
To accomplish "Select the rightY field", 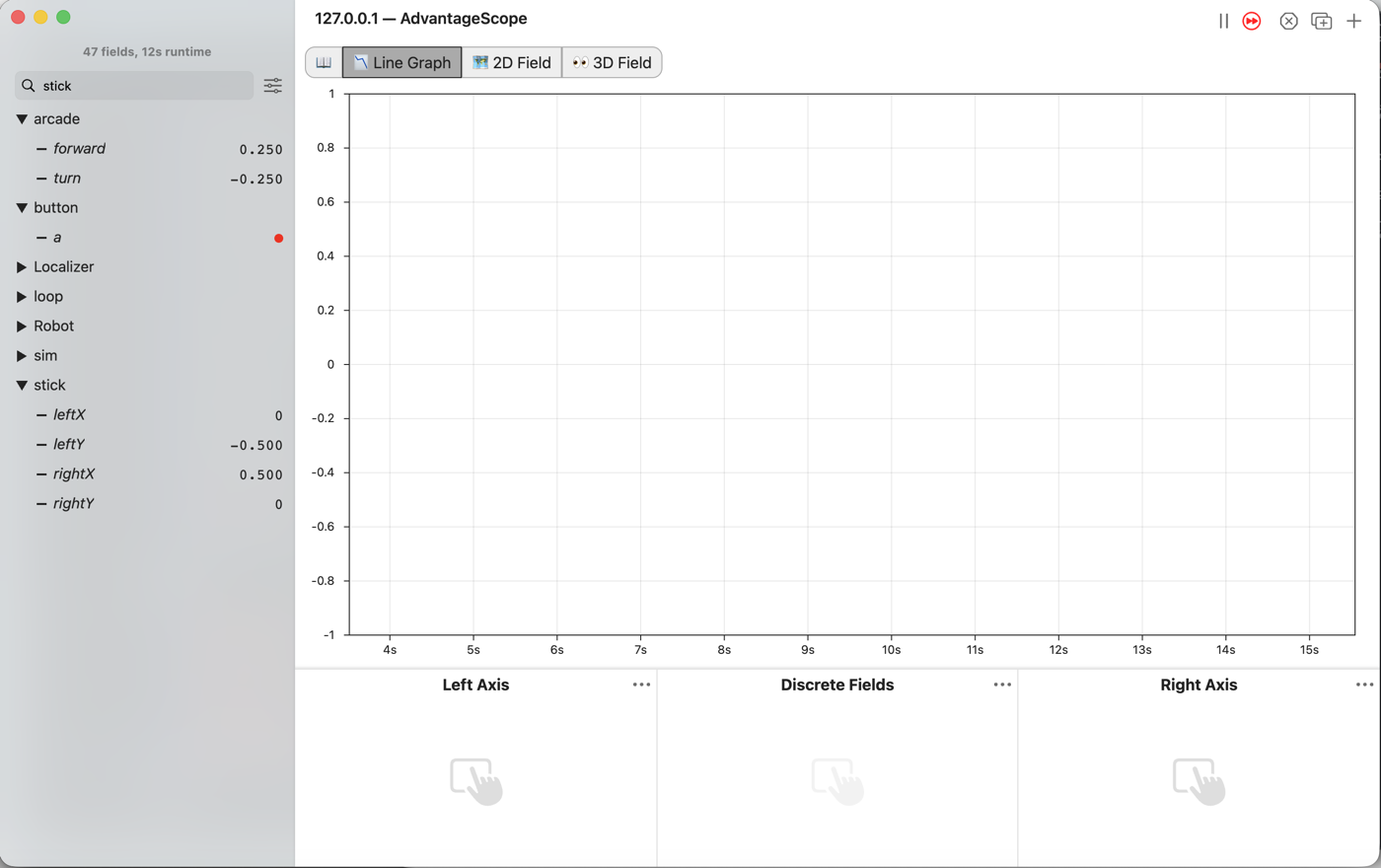I will pos(74,504).
